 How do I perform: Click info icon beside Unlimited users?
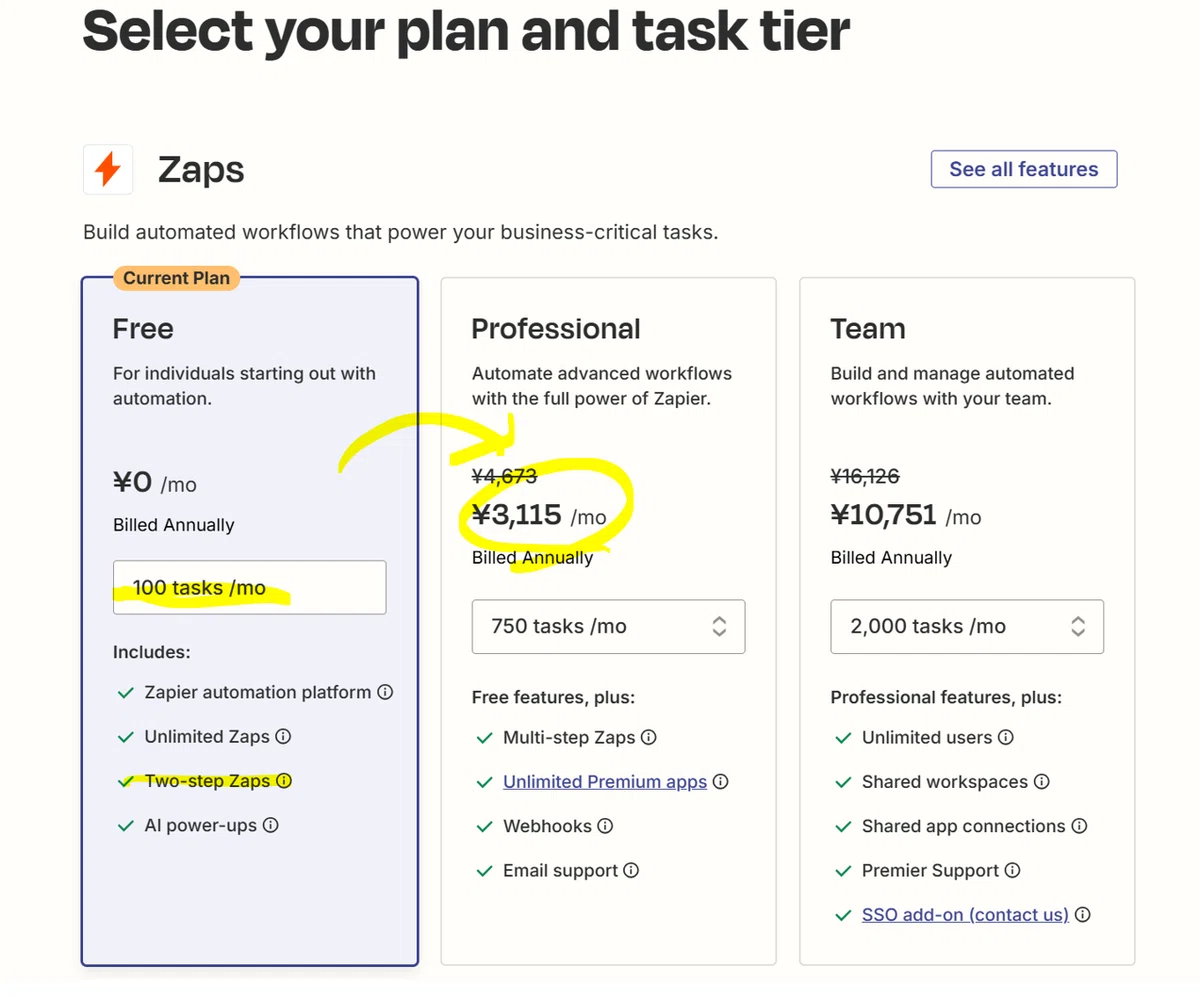coord(1006,738)
